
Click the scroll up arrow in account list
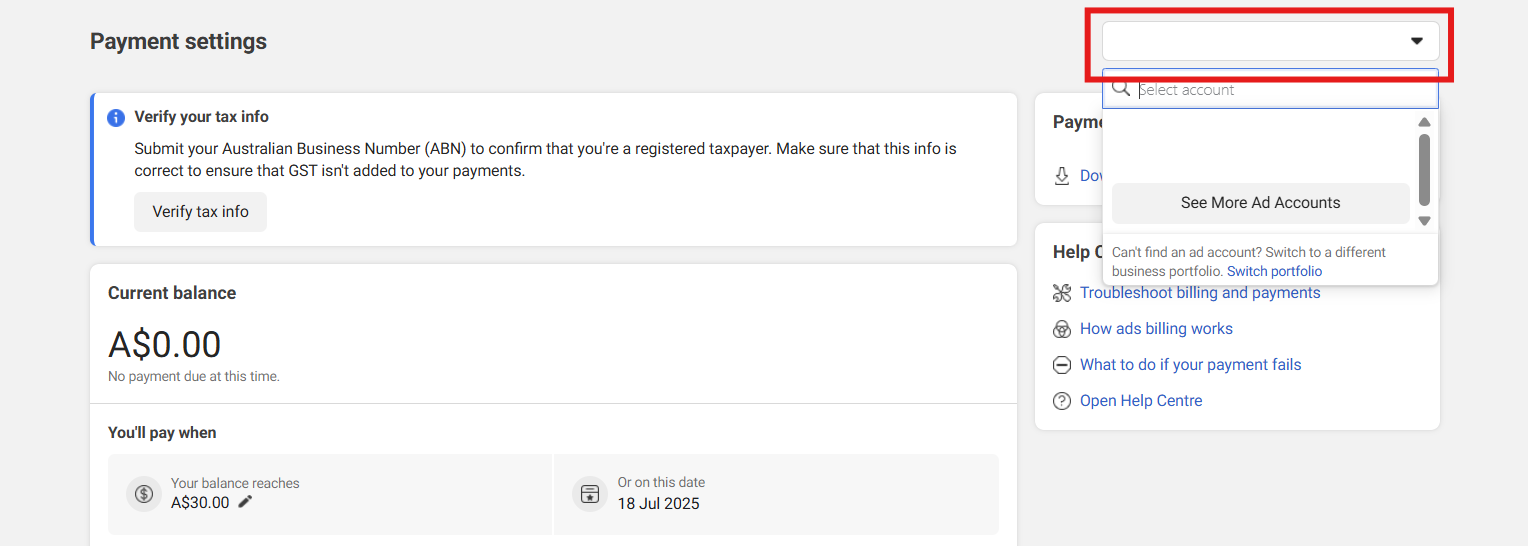[x=1424, y=122]
